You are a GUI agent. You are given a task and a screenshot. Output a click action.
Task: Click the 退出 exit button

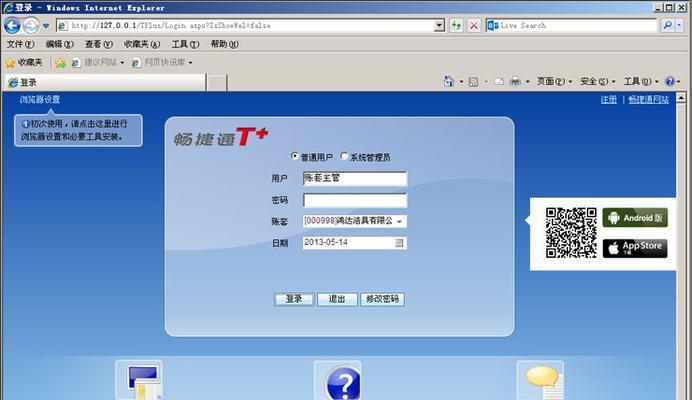(x=337, y=299)
